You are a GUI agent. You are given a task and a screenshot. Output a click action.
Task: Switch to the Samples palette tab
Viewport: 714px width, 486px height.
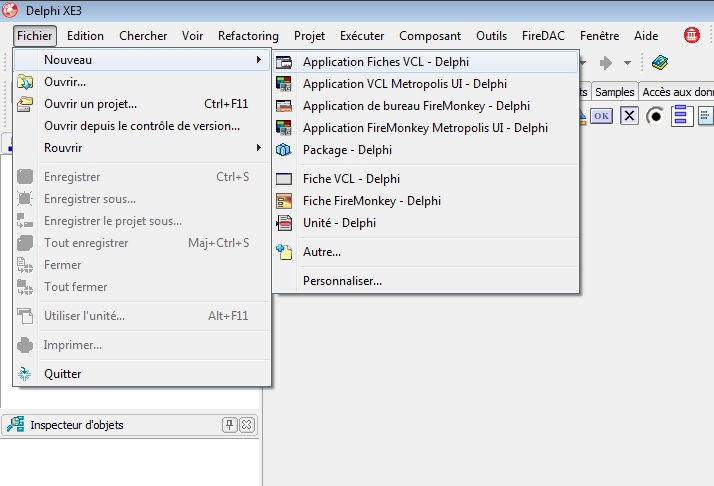(614, 92)
